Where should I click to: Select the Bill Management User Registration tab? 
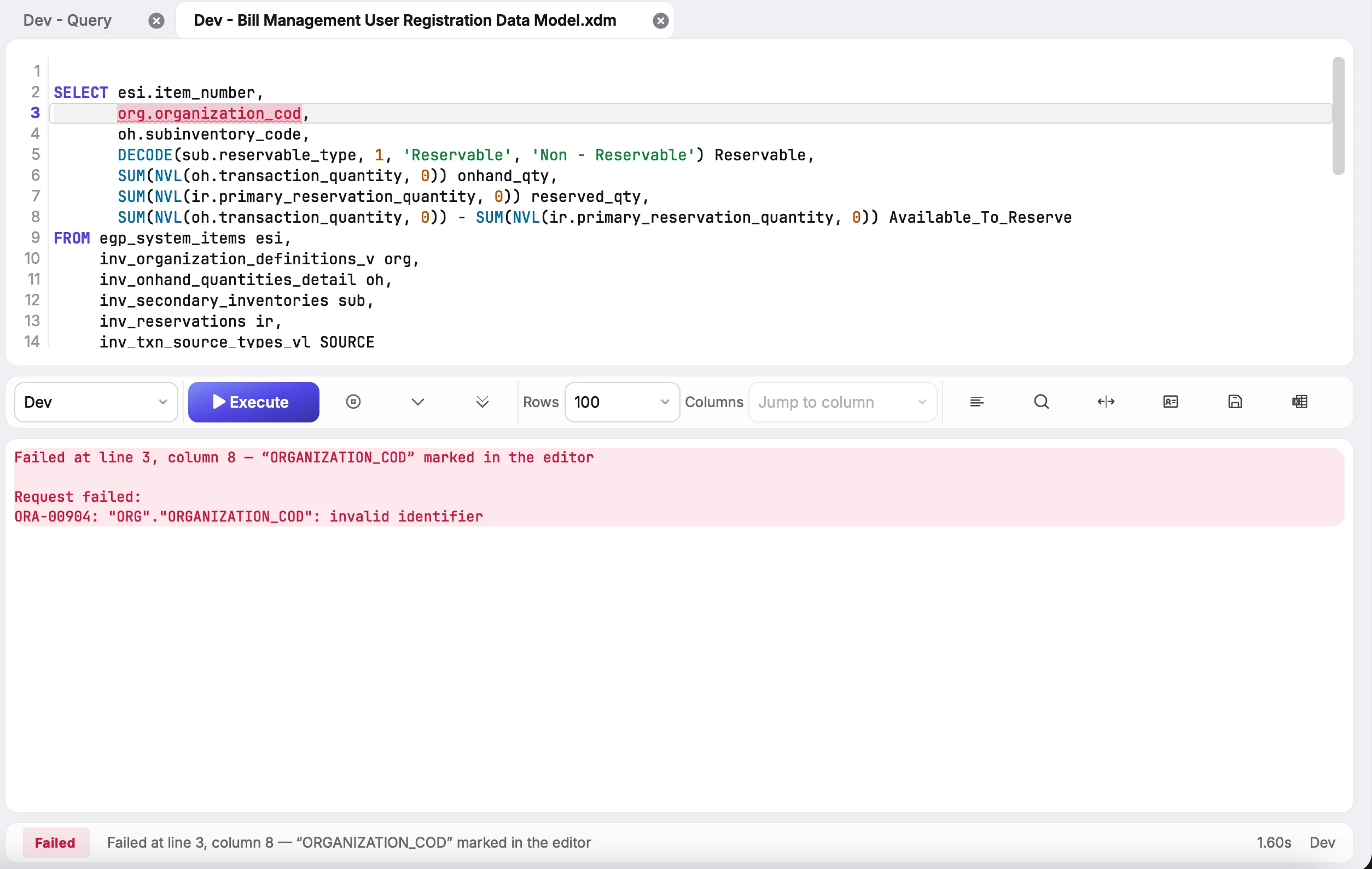[405, 20]
